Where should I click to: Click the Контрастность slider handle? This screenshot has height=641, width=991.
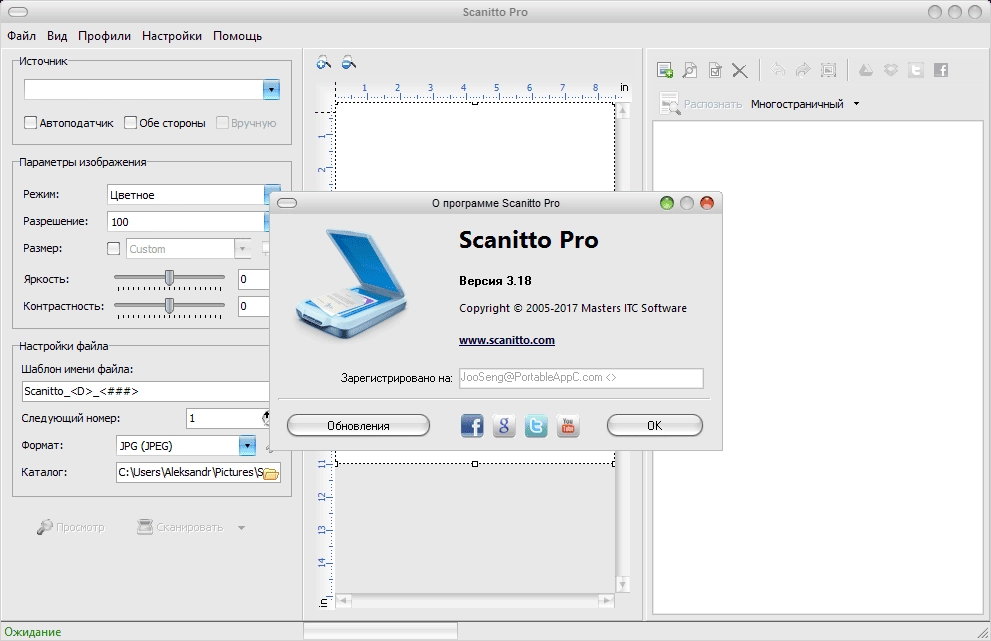169,305
